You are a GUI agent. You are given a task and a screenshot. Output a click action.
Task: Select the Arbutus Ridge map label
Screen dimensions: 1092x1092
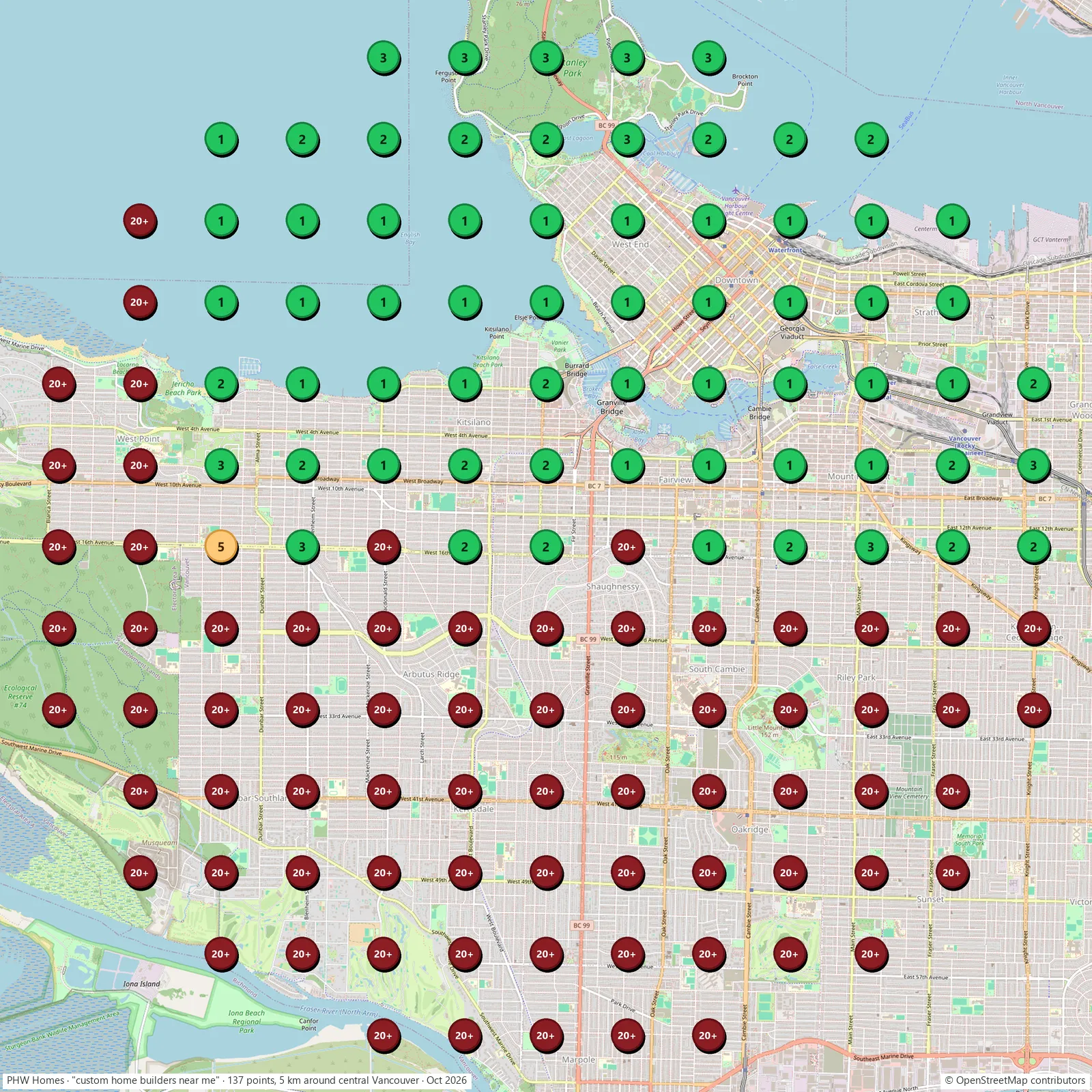click(x=431, y=674)
